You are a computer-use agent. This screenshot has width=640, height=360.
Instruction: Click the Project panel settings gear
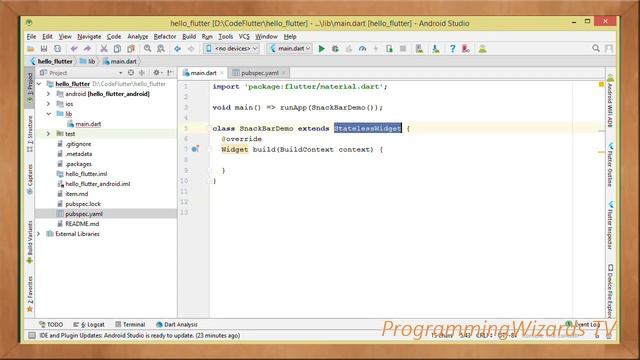click(156, 73)
